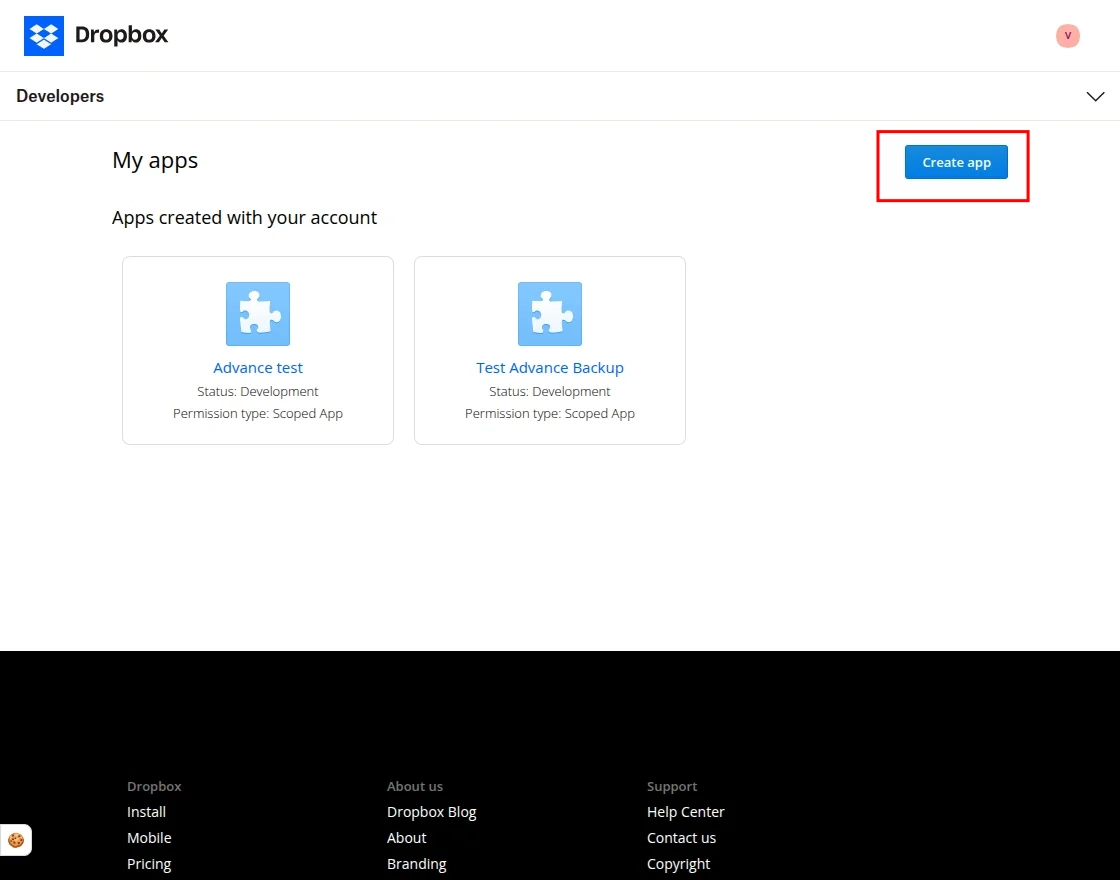Open the Contact us footer link

pyautogui.click(x=681, y=838)
